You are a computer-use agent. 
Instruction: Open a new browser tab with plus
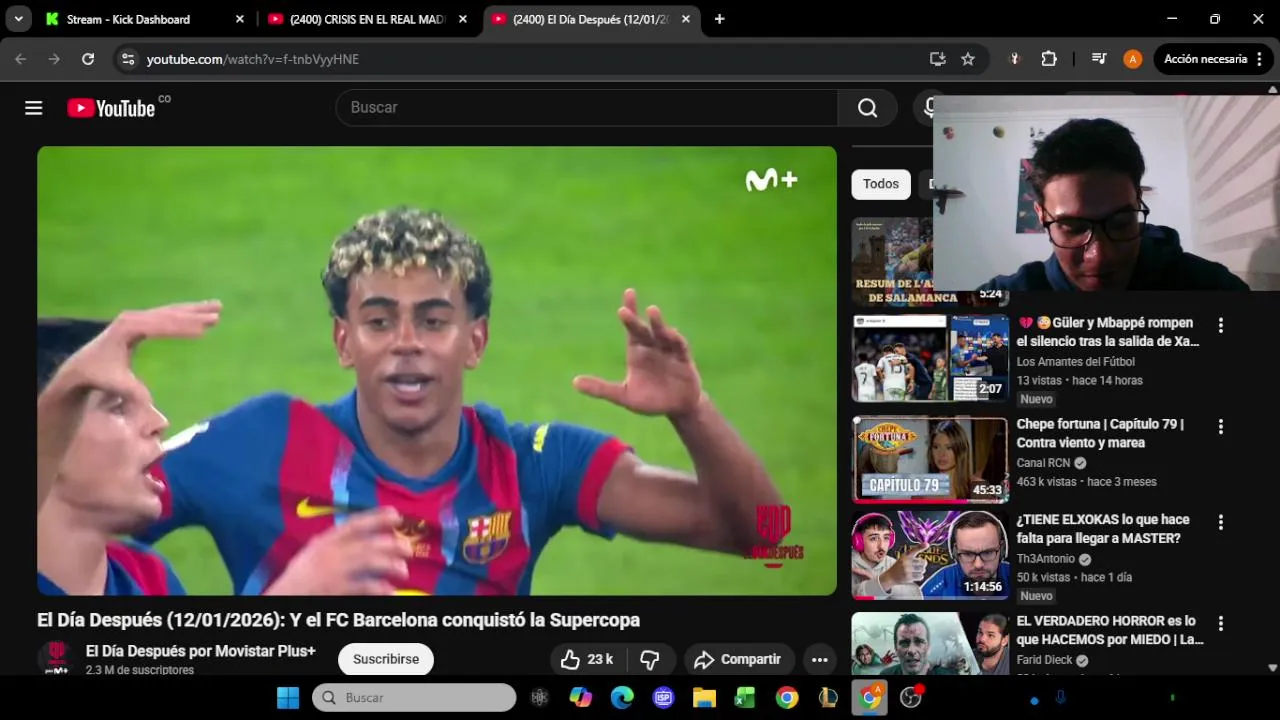(719, 19)
